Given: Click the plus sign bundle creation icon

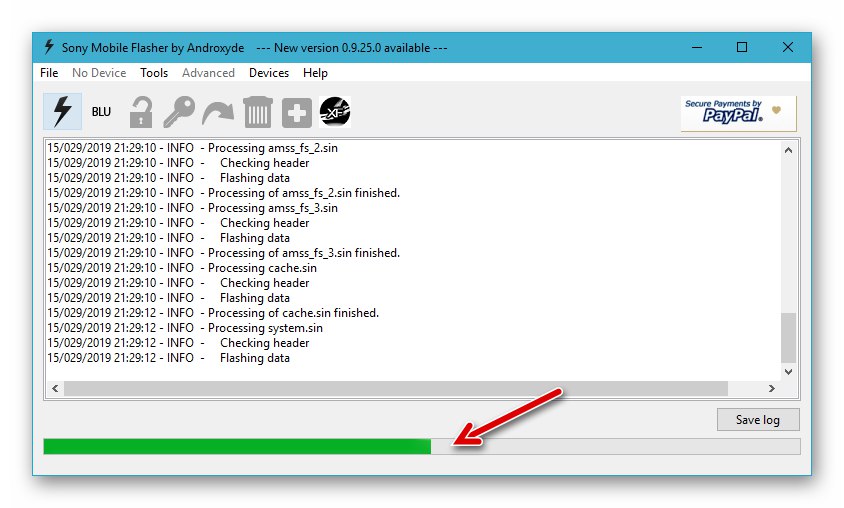Looking at the screenshot, I should pos(297,113).
